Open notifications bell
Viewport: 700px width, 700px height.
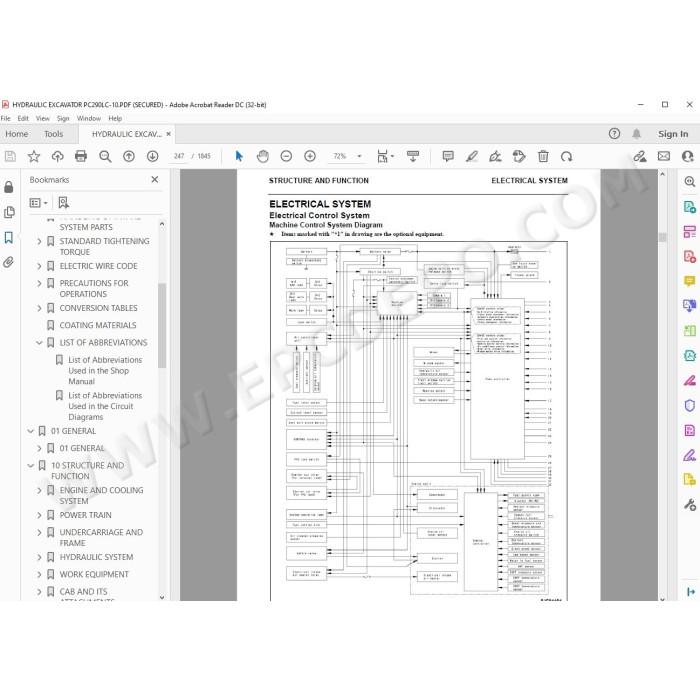[x=637, y=133]
